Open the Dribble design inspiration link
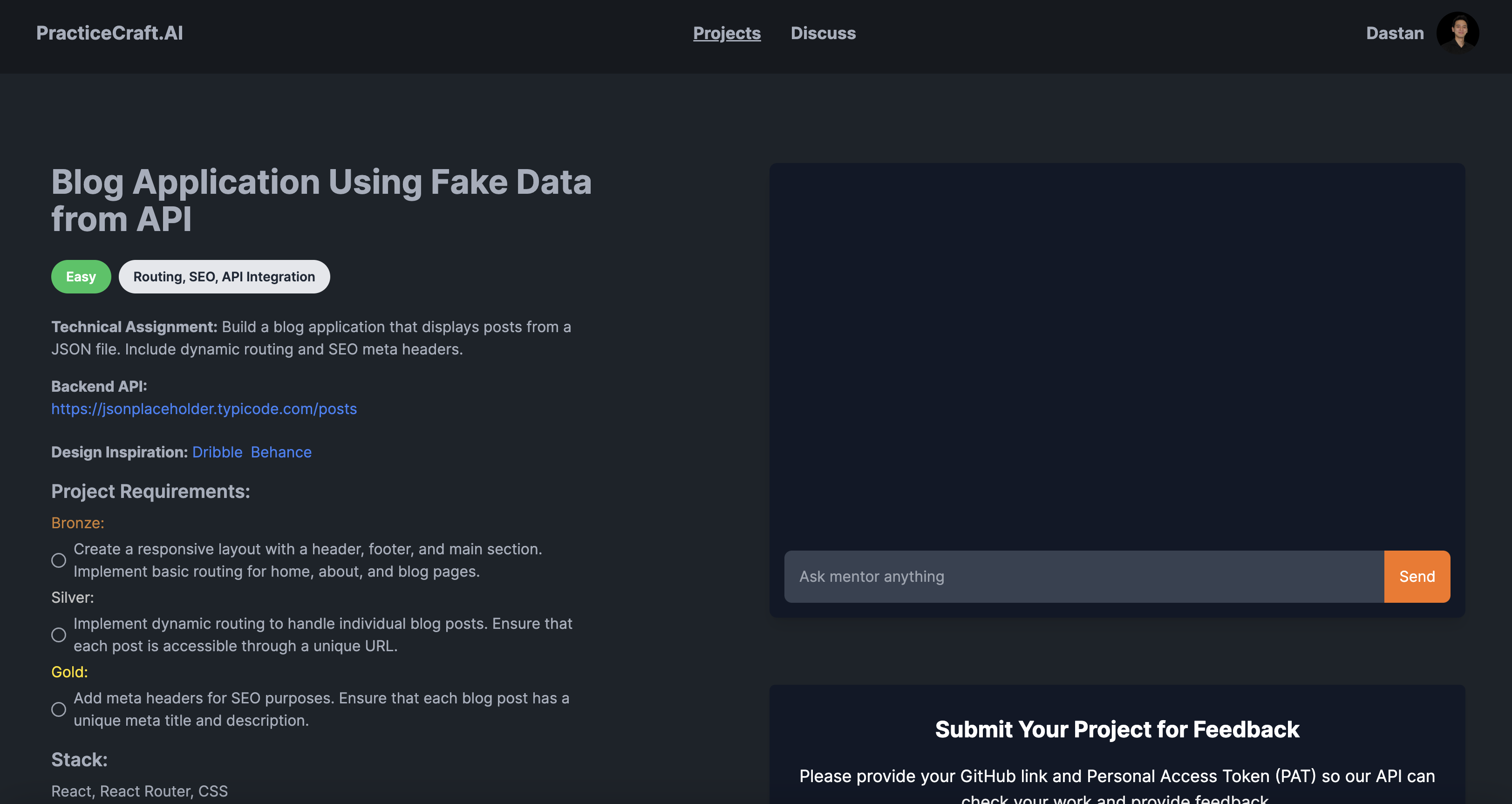This screenshot has width=1512, height=804. (x=217, y=452)
